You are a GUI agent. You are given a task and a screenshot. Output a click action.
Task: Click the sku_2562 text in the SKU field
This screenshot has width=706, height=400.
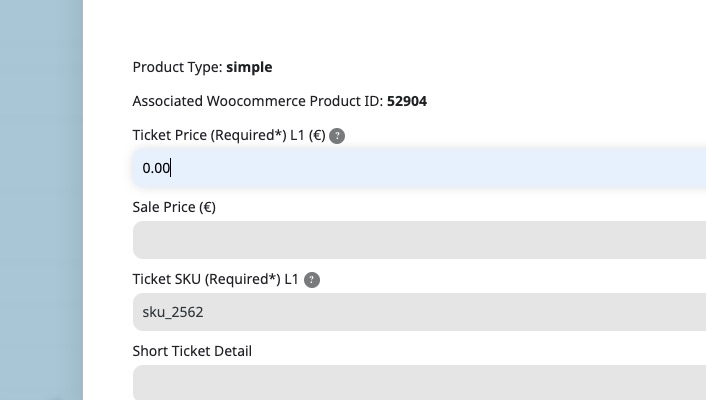pyautogui.click(x=173, y=312)
